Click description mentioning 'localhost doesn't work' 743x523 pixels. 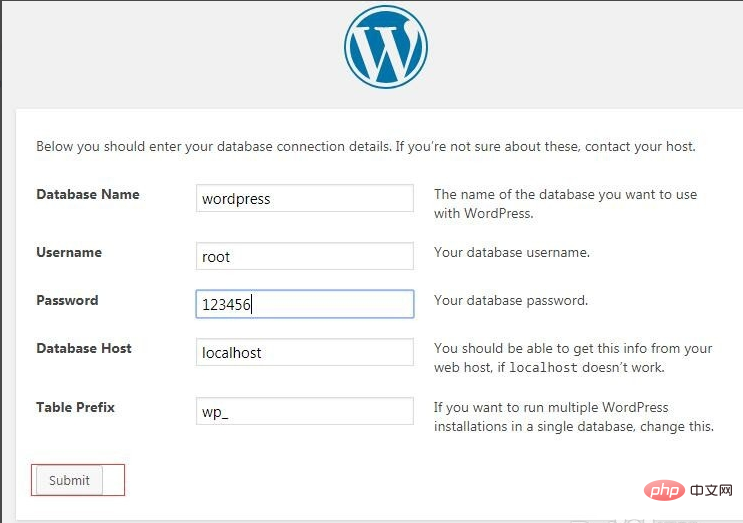coord(573,358)
